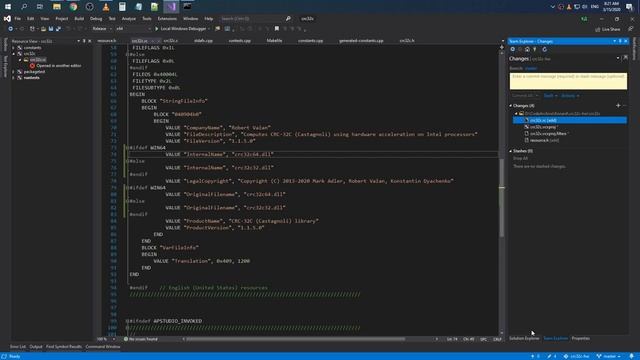Screen dimensions: 640x360
Task: Select crc32c.vcxproj in Changes list
Action: pyautogui.click(x=543, y=127)
